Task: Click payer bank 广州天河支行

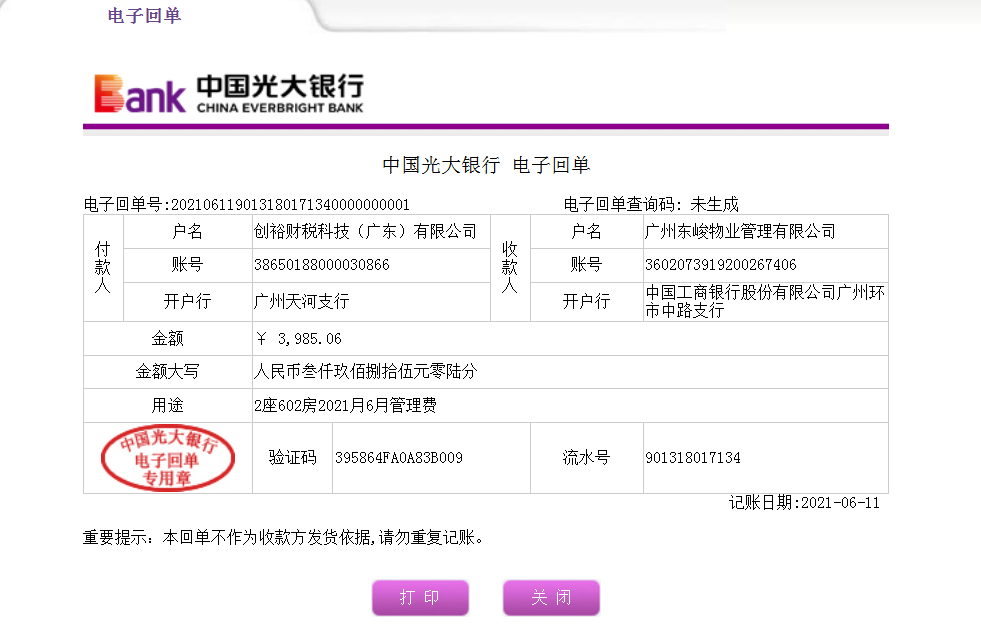Action: [x=302, y=301]
